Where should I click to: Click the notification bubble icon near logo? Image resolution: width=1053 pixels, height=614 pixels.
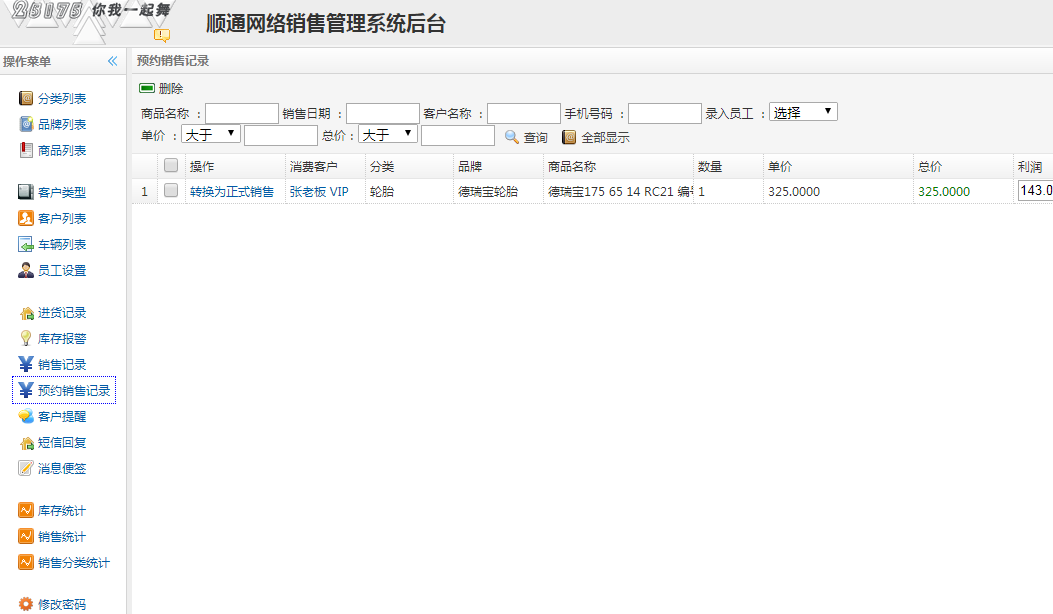click(x=161, y=35)
